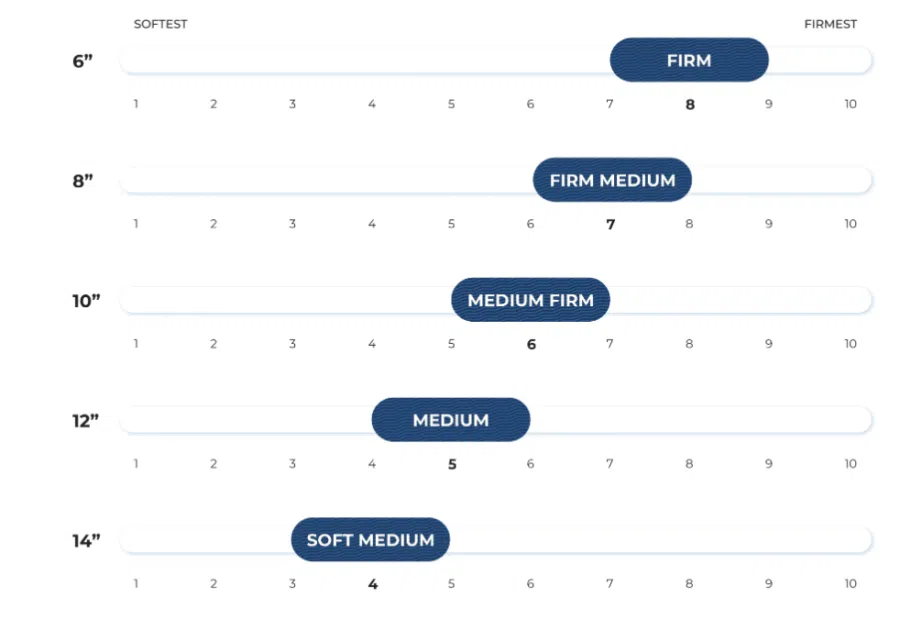The image size is (900, 630).
Task: Select the 12" thickness label
Action: pyautogui.click(x=86, y=421)
